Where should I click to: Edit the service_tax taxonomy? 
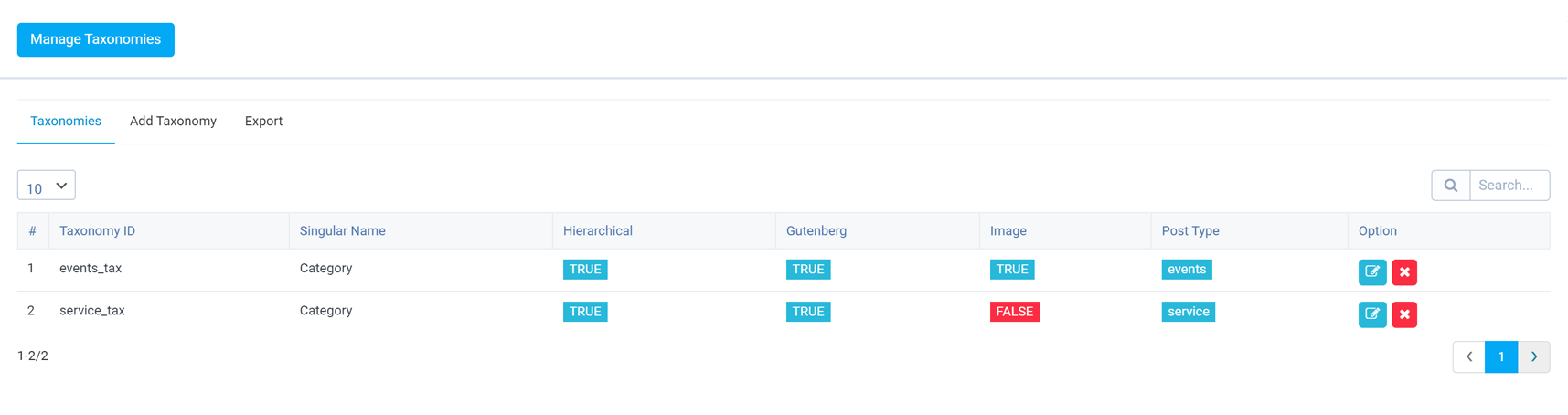[1372, 314]
